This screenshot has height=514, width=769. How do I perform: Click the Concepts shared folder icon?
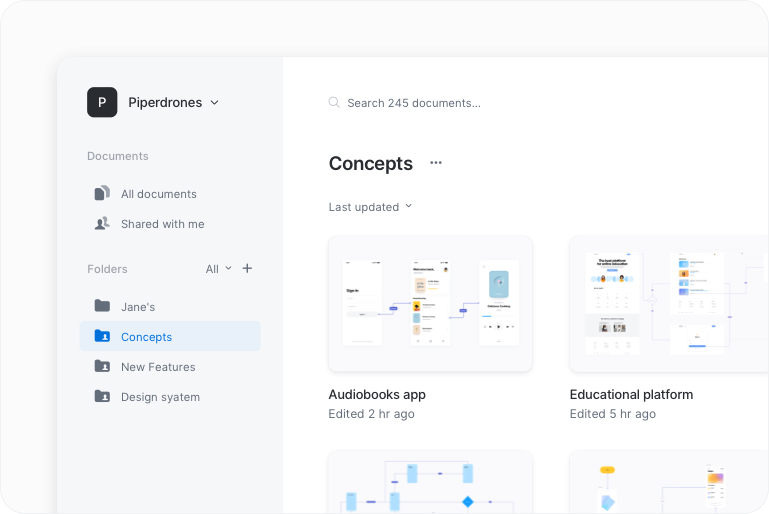(x=102, y=335)
